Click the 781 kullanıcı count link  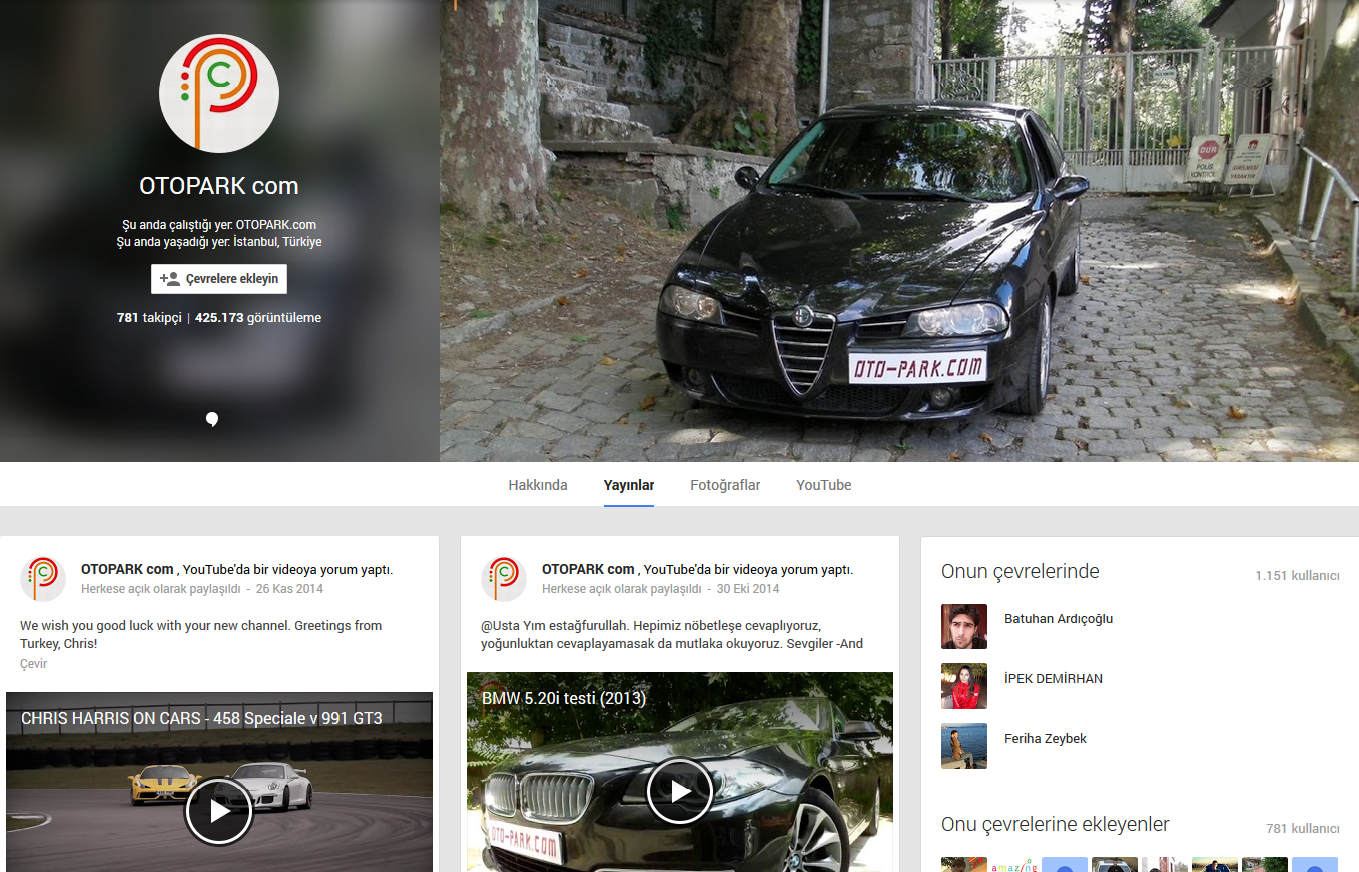coord(1302,829)
